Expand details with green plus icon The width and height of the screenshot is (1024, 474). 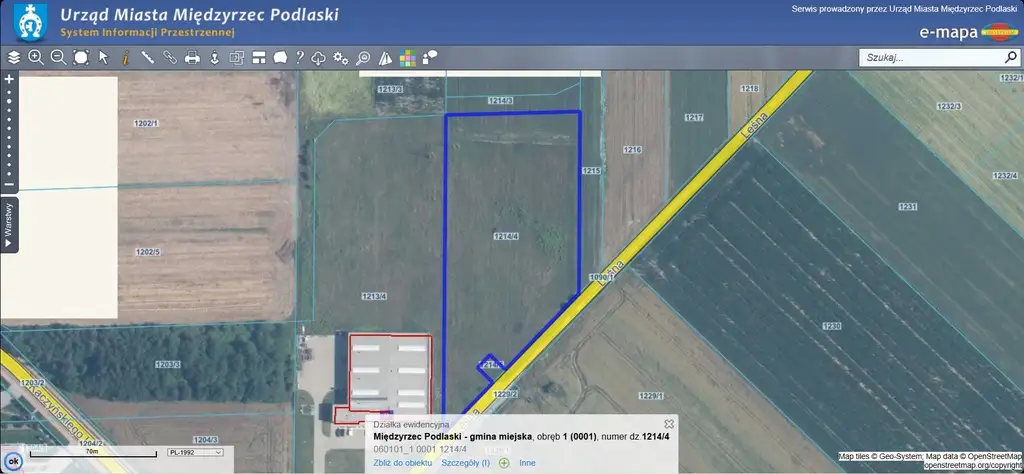click(504, 463)
